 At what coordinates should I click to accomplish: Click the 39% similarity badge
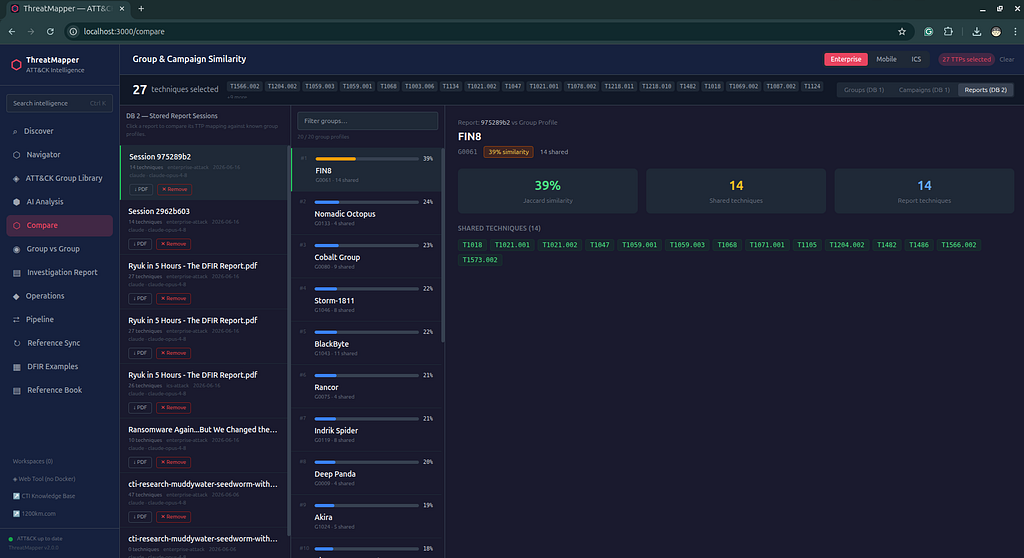click(x=508, y=152)
